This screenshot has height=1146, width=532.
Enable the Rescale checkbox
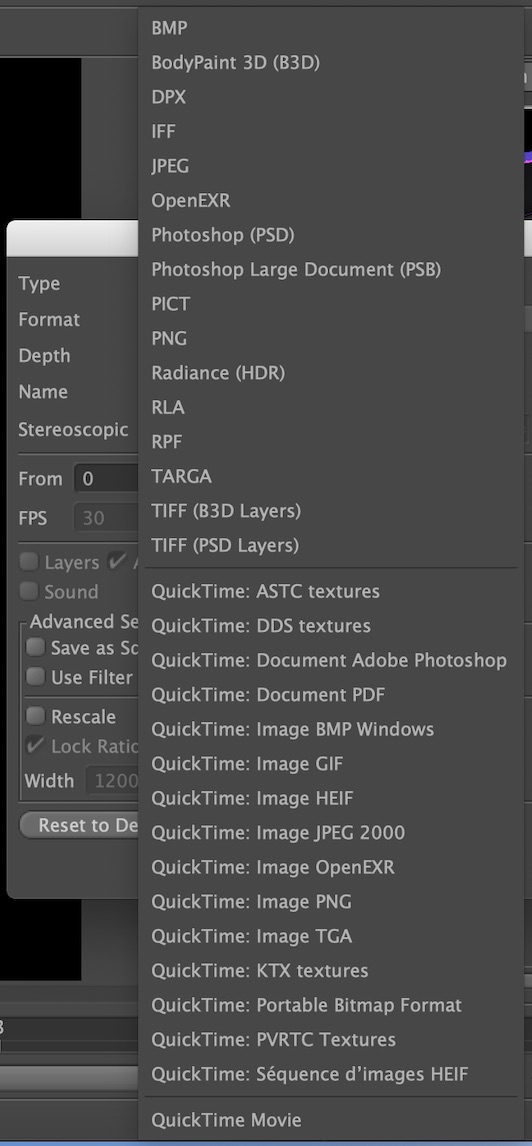tap(35, 716)
